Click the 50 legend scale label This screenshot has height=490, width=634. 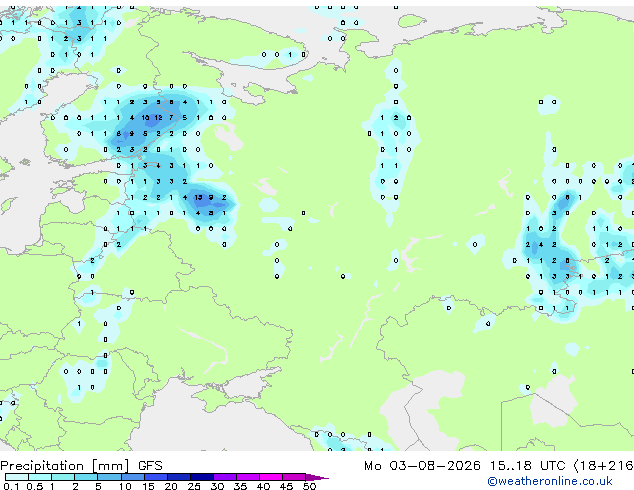[309, 486]
